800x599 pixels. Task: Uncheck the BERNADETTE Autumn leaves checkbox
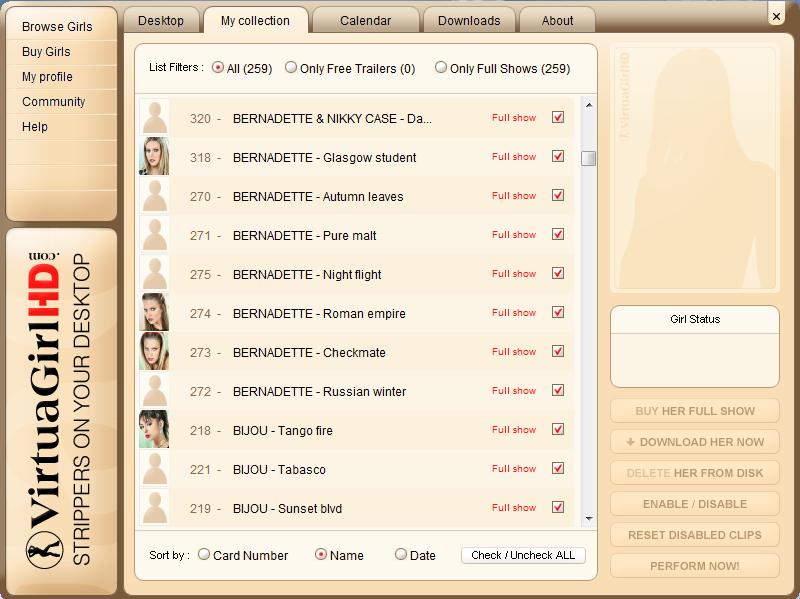[558, 196]
